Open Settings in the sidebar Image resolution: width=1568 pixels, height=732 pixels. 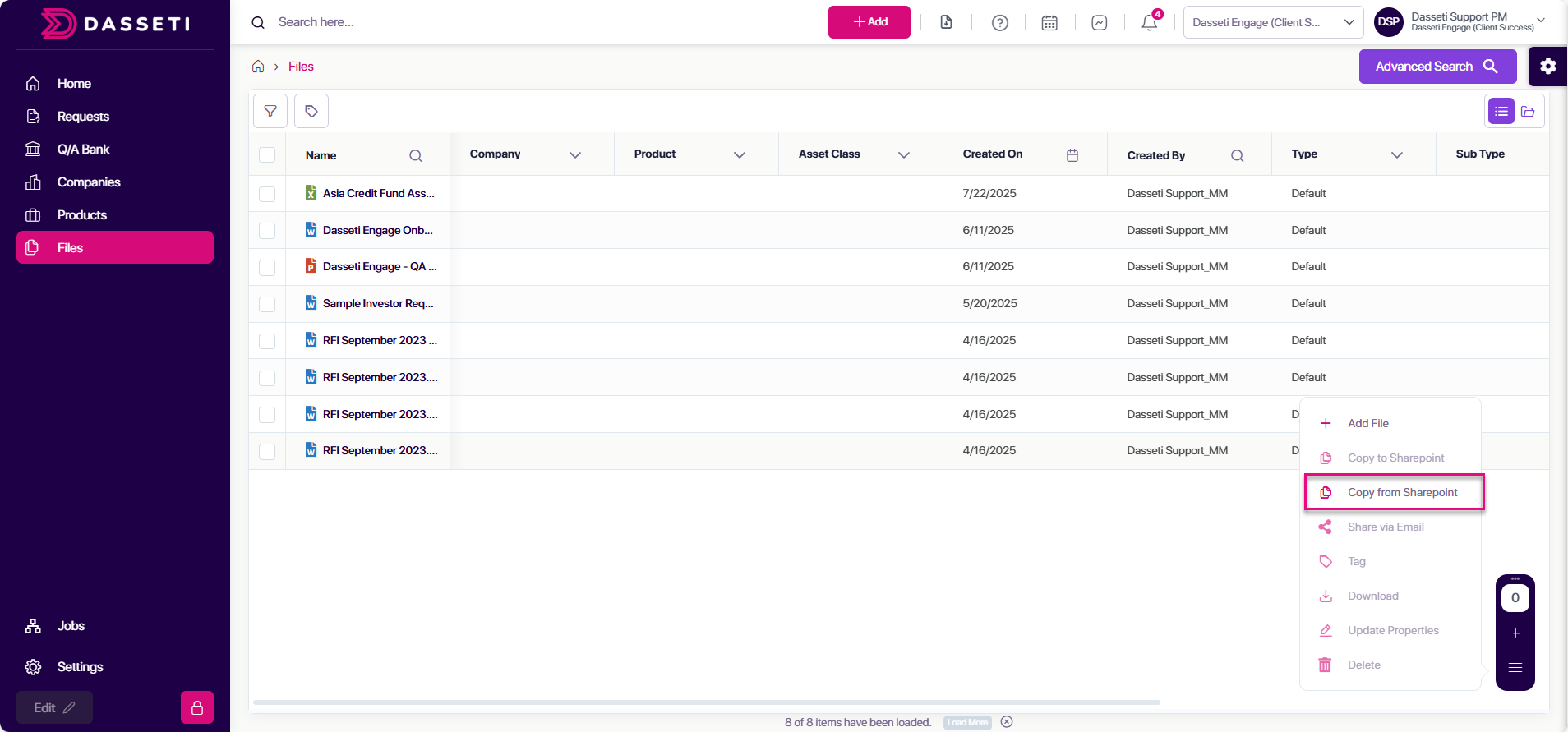(x=115, y=666)
